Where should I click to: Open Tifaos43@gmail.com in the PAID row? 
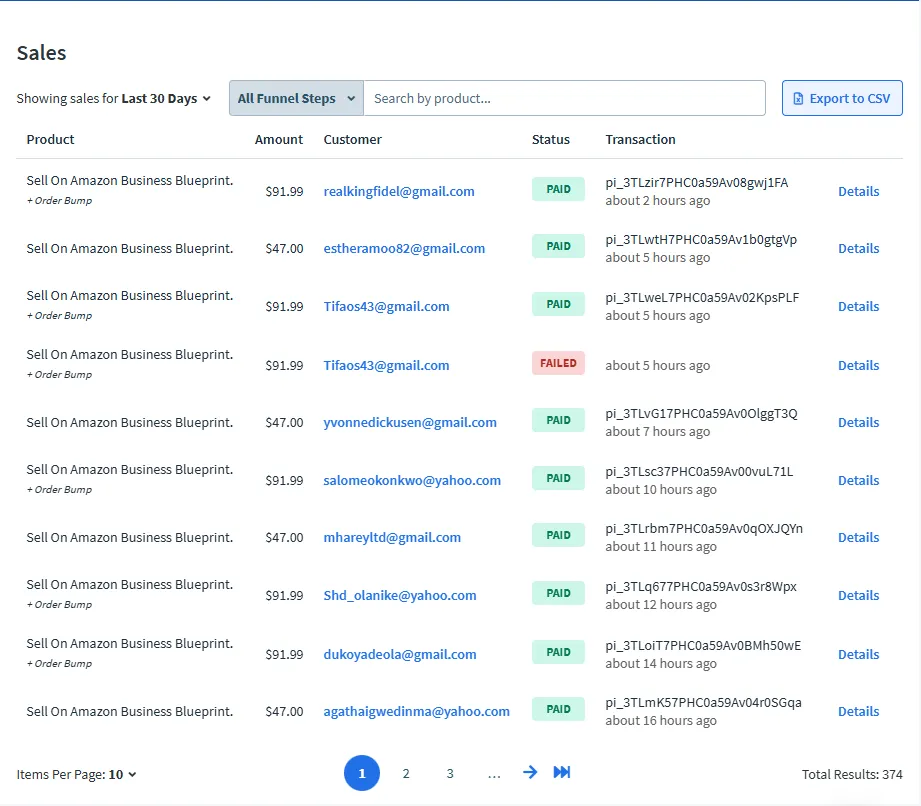[386, 307]
